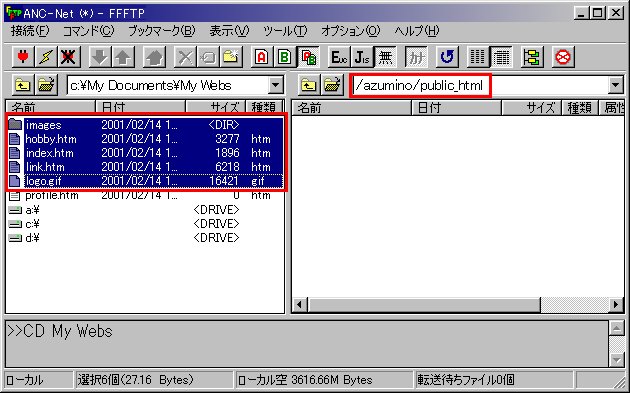The height and width of the screenshot is (393, 630).
Task: Sort remote list by 名前 column
Action: (x=351, y=108)
